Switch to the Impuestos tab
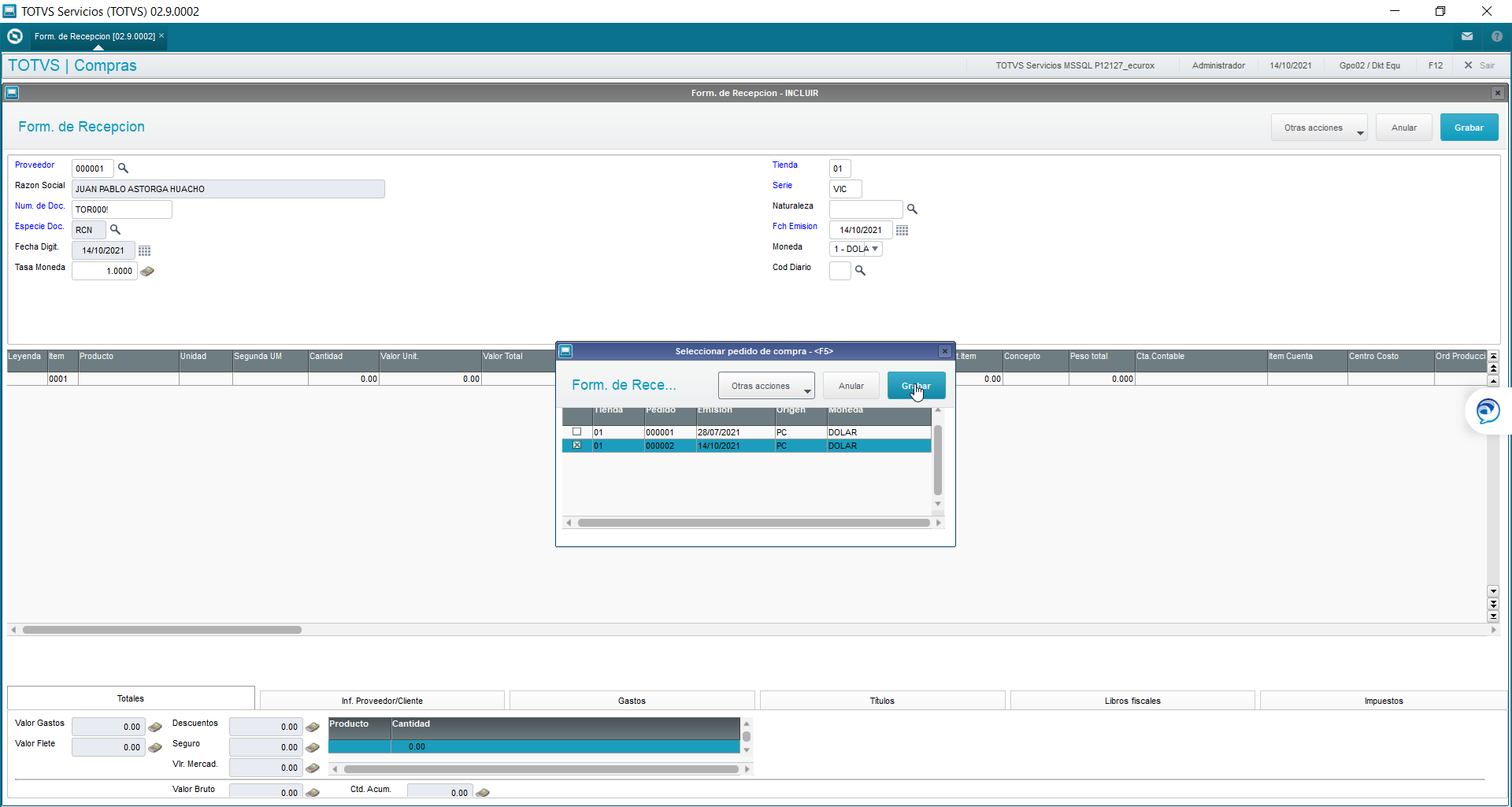The image size is (1512, 807). 1384,701
